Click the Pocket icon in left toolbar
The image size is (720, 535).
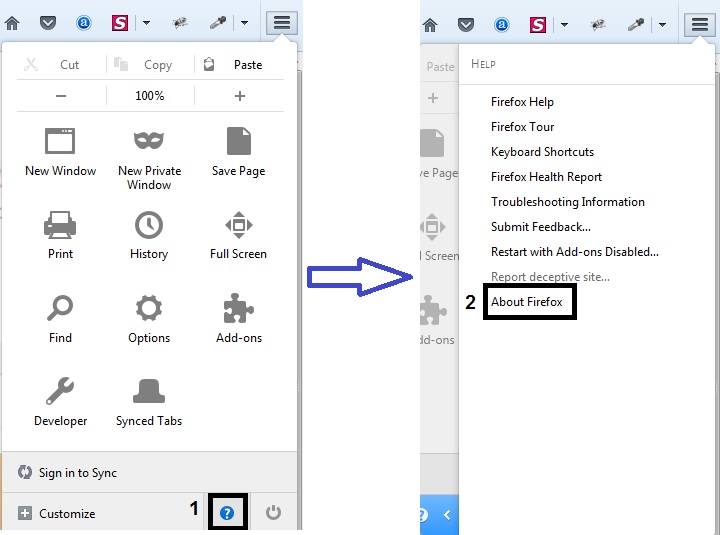click(x=48, y=23)
